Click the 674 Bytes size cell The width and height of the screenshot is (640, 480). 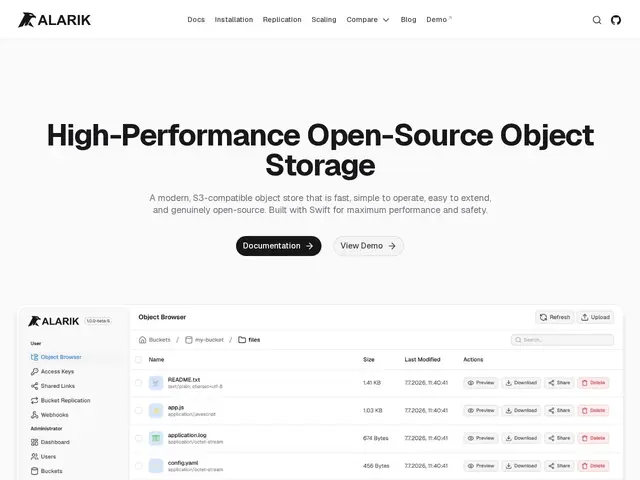tap(376, 438)
